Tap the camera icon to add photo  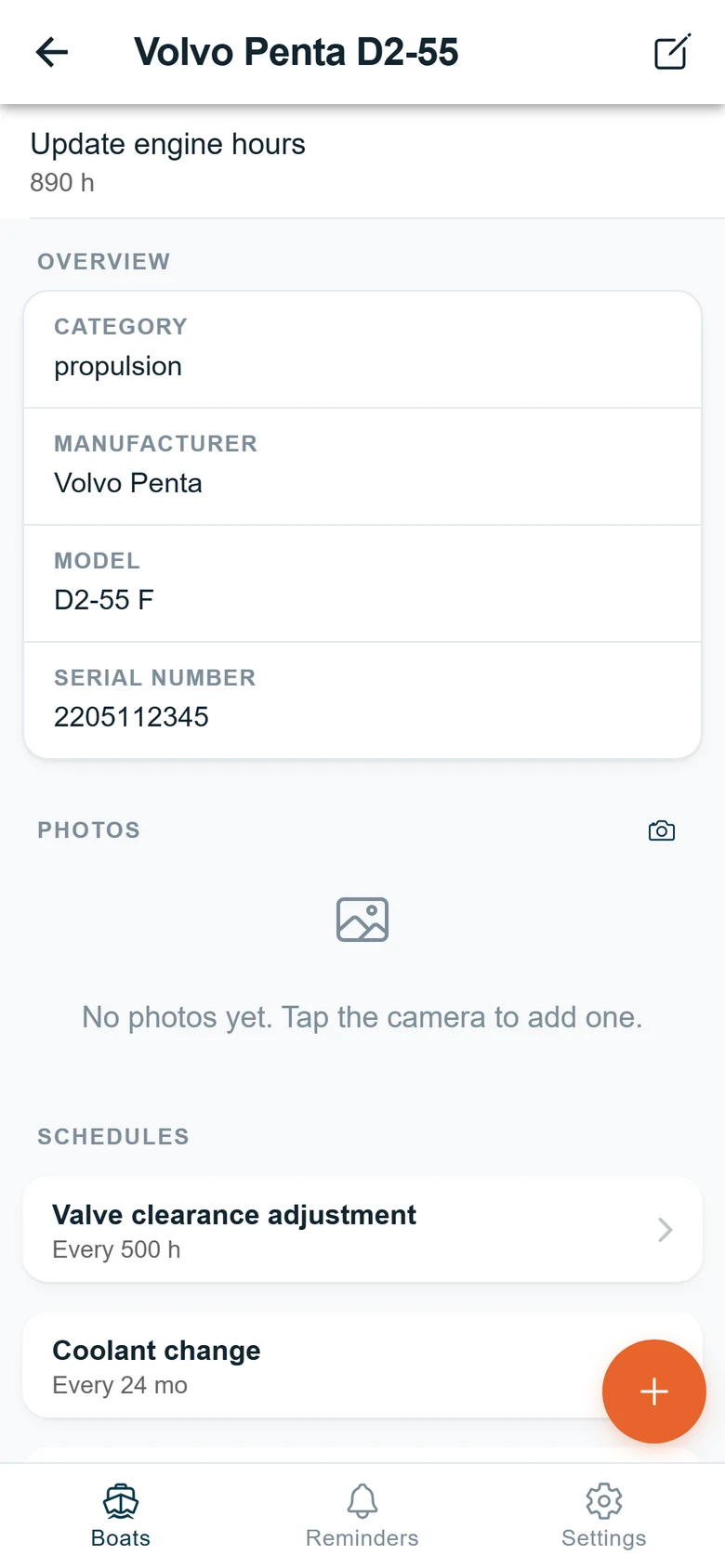click(x=662, y=830)
